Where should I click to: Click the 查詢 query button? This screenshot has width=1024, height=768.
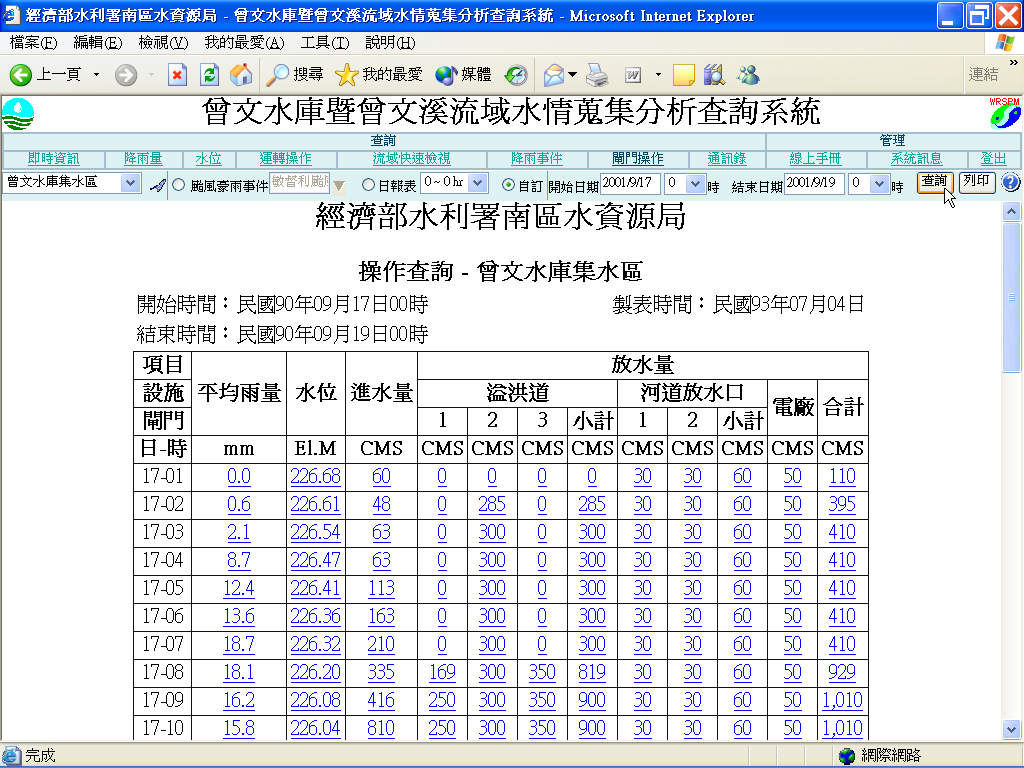(935, 182)
